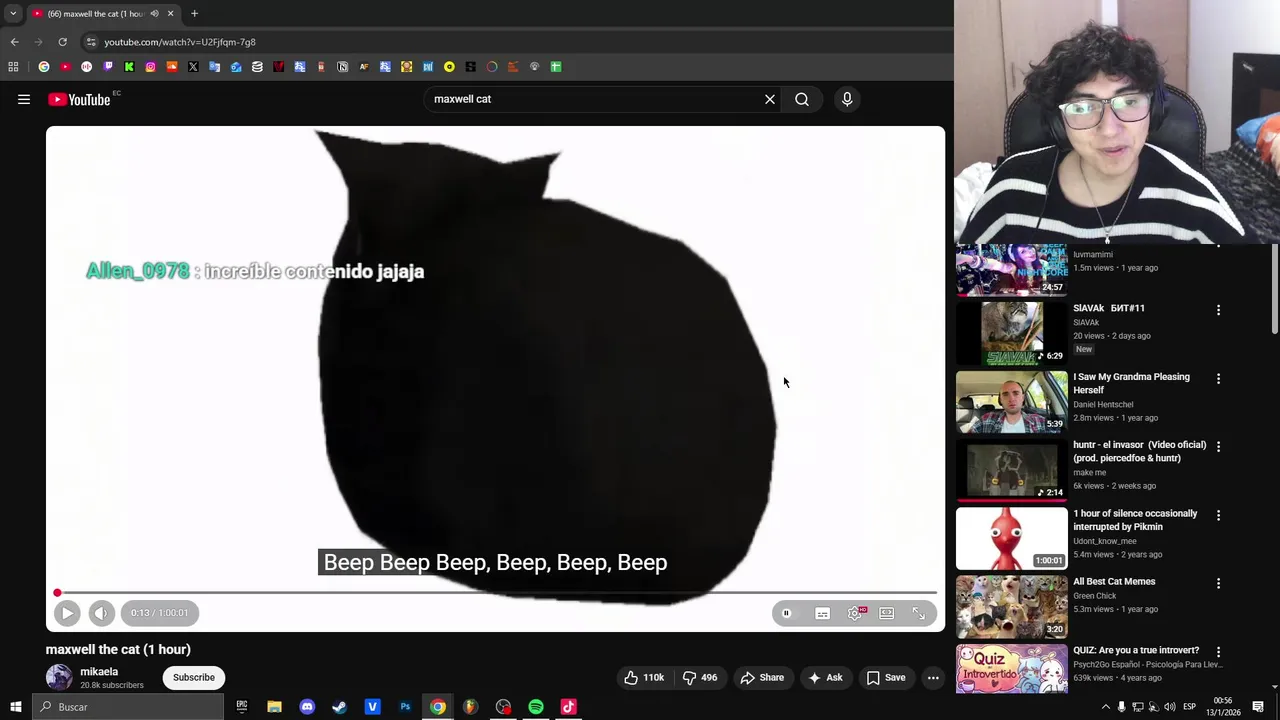Switch to theater mode
Screen dimensions: 1280x720
887,614
